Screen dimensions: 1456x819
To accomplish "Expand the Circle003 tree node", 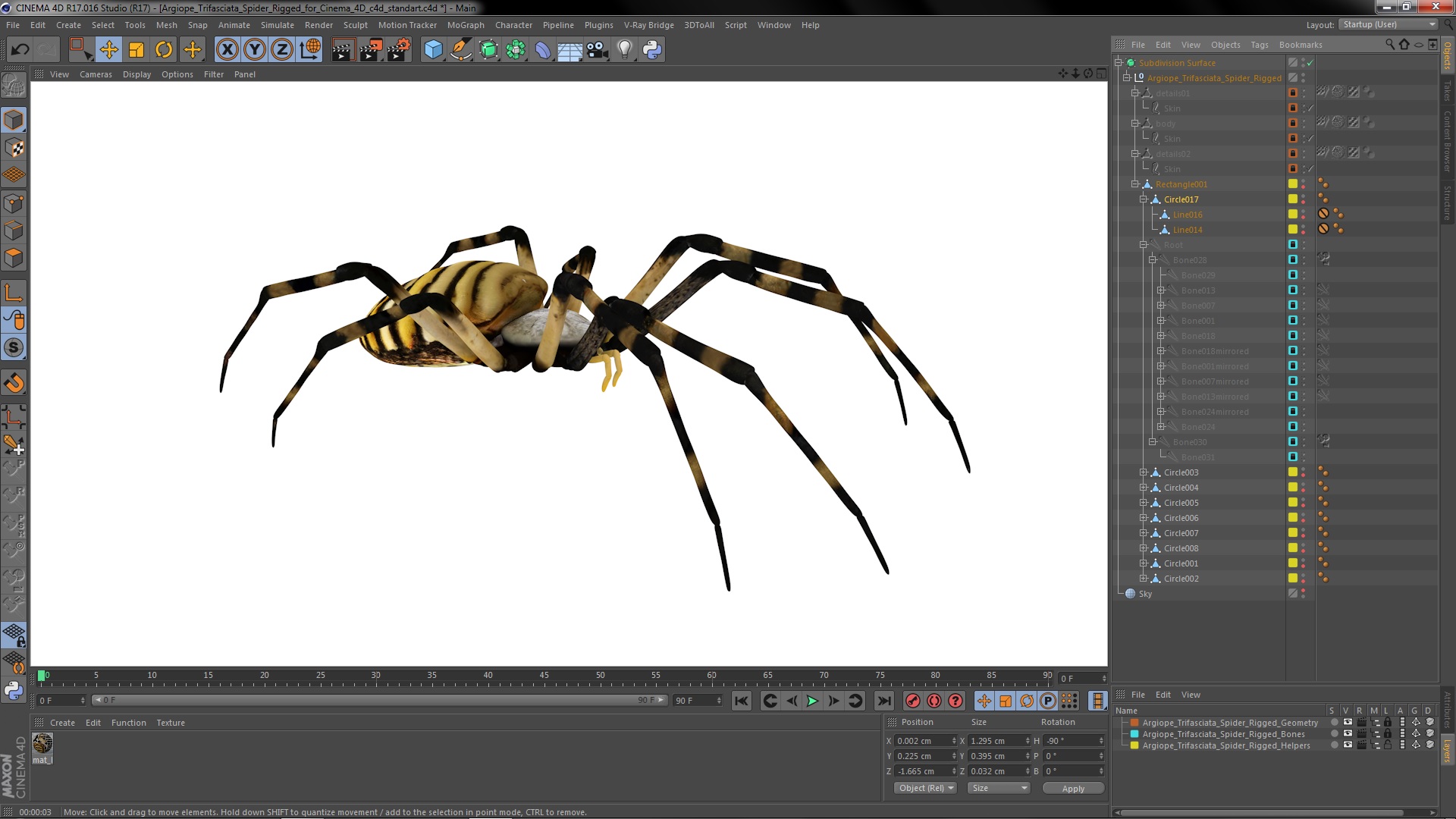I will coord(1144,472).
